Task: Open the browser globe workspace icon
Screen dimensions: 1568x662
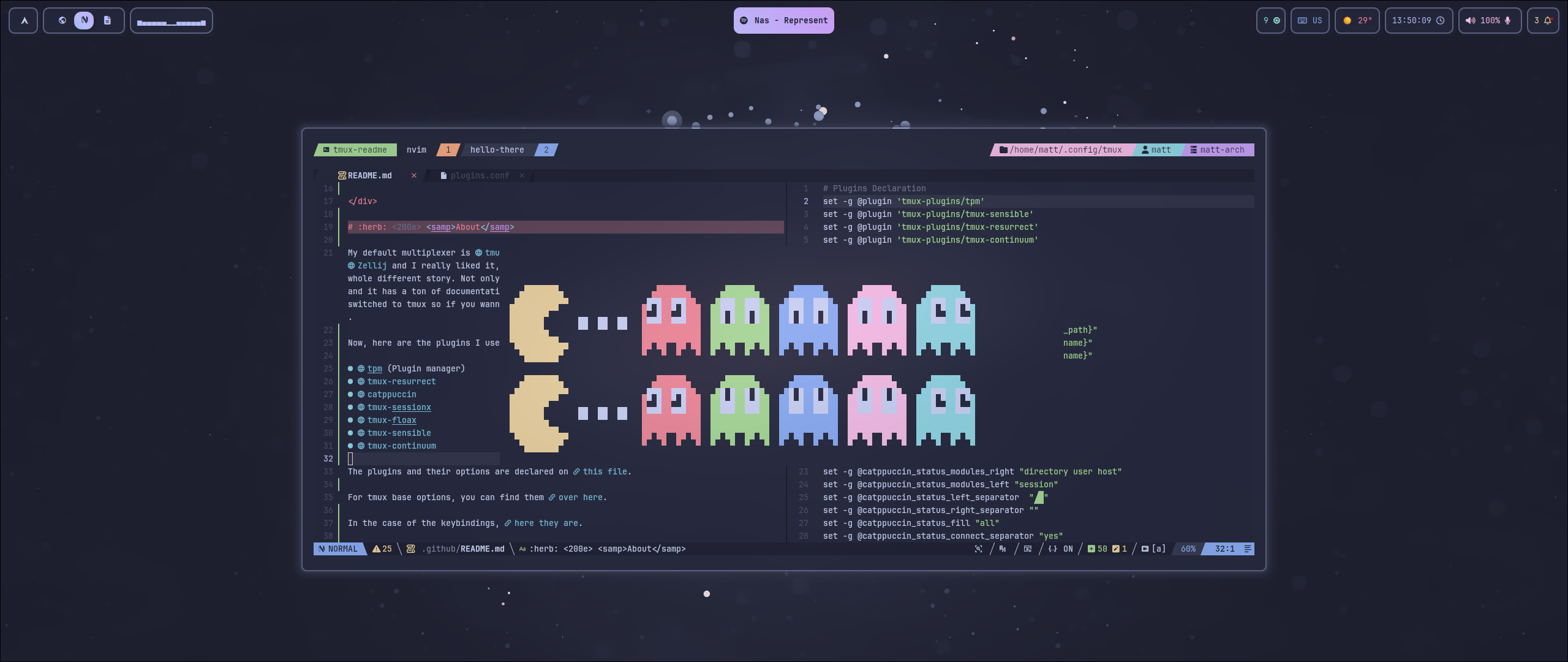Action: [62, 20]
